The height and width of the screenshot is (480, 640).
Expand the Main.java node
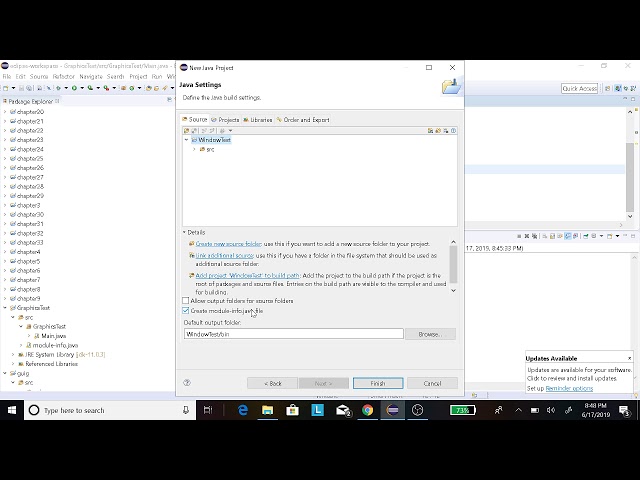coord(29,336)
